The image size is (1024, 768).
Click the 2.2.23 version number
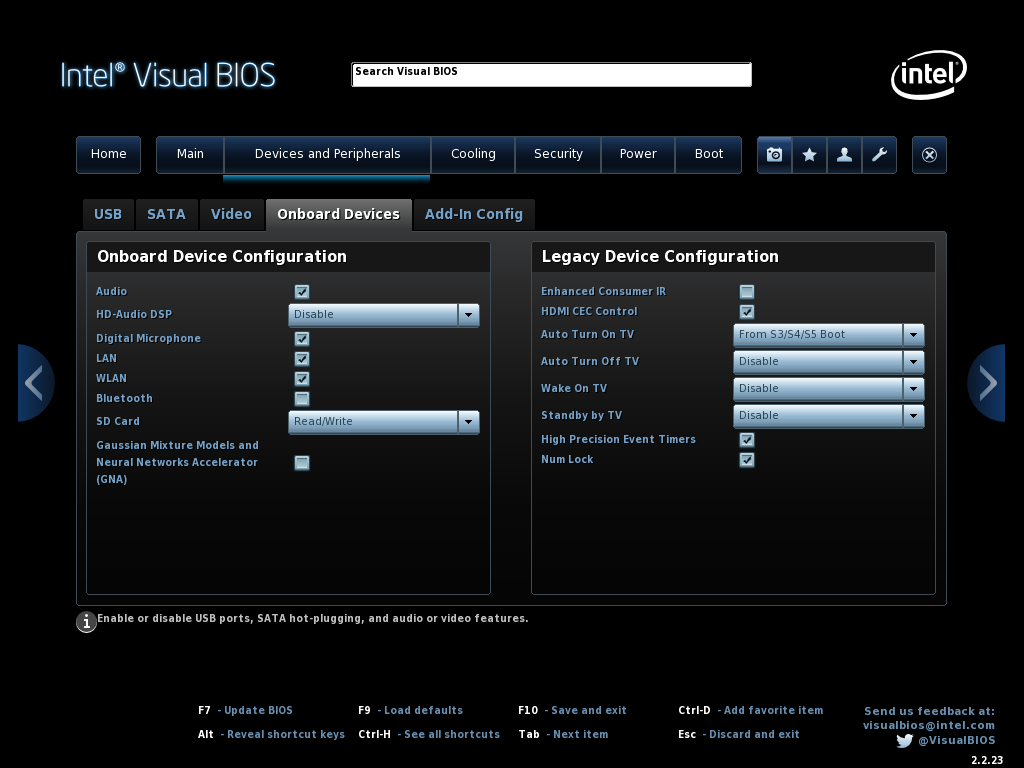tap(987, 760)
